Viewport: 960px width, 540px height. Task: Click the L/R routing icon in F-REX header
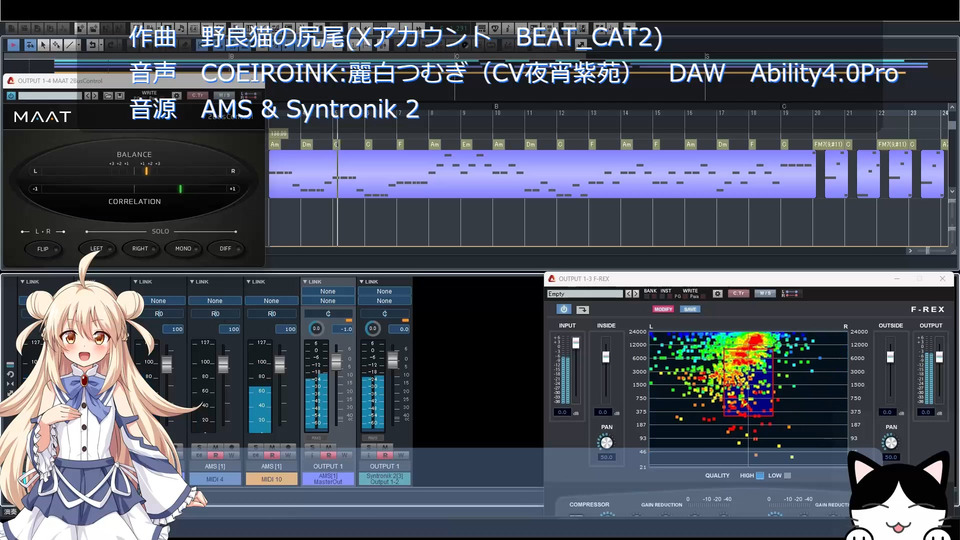[x=791, y=294]
